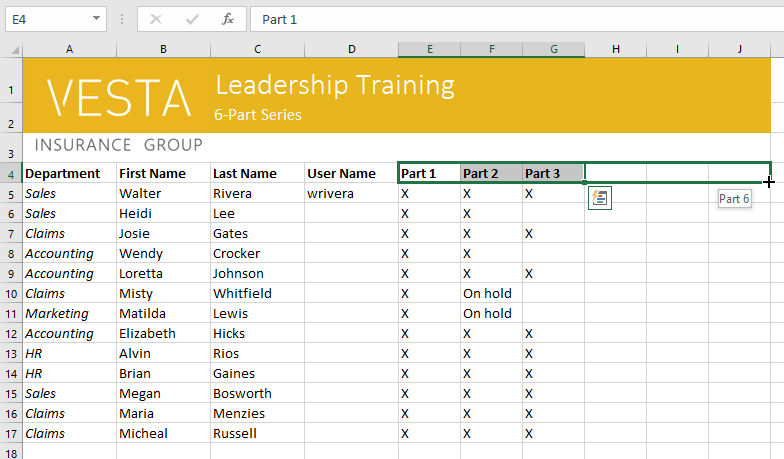Image resolution: width=784 pixels, height=459 pixels.
Task: Click the Enter checkmark formula bar icon
Action: tap(192, 19)
